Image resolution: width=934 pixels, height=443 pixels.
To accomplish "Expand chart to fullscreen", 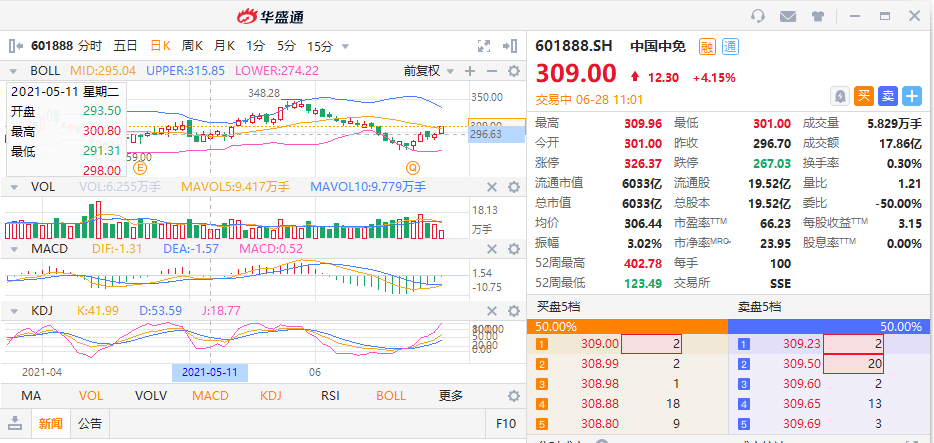I will pyautogui.click(x=484, y=46).
